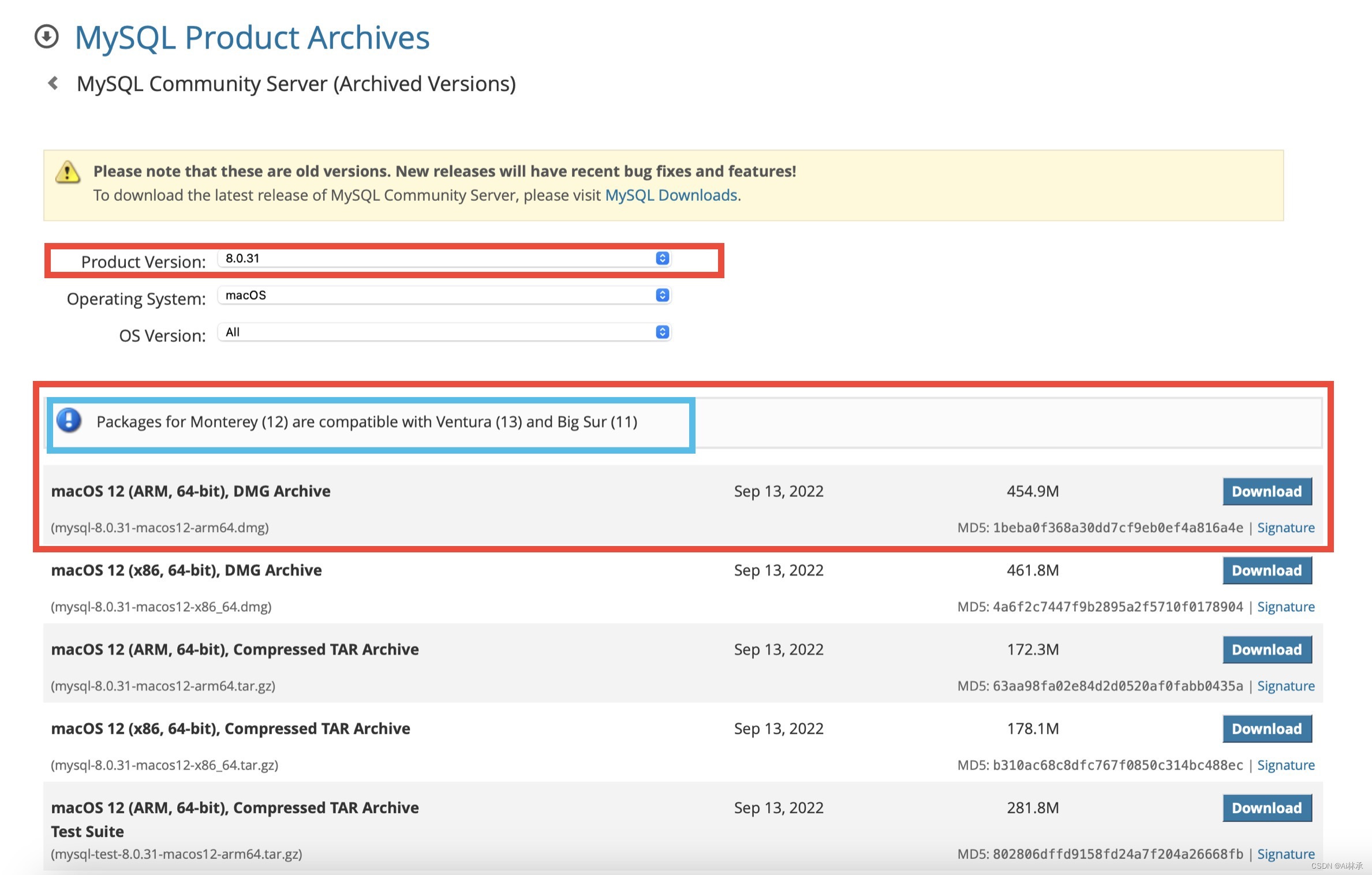1372x875 pixels.
Task: Download macOS 12 ARM Compressed TAR Archive
Action: [1267, 650]
